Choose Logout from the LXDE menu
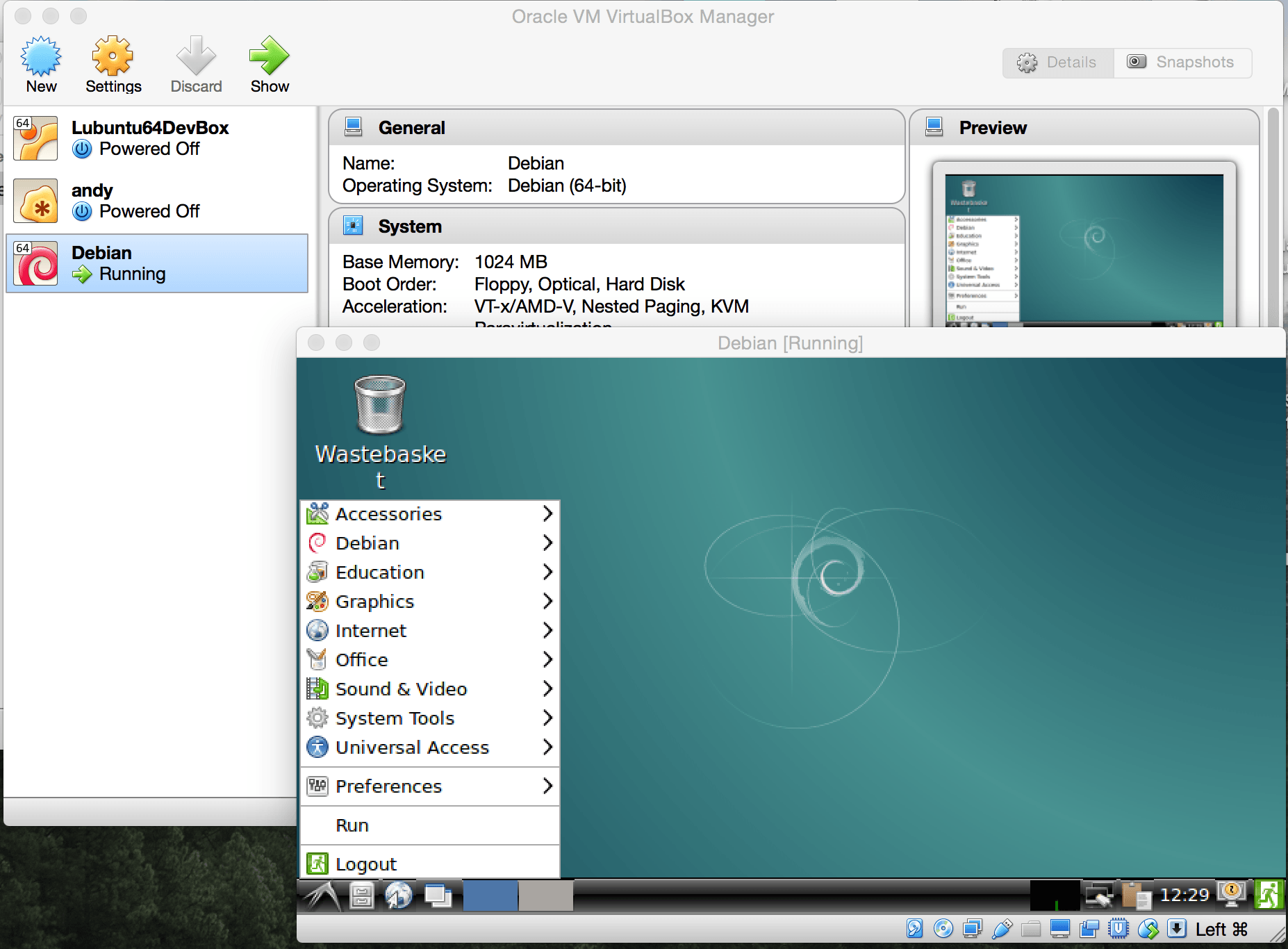This screenshot has width=1288, height=949. 430,864
